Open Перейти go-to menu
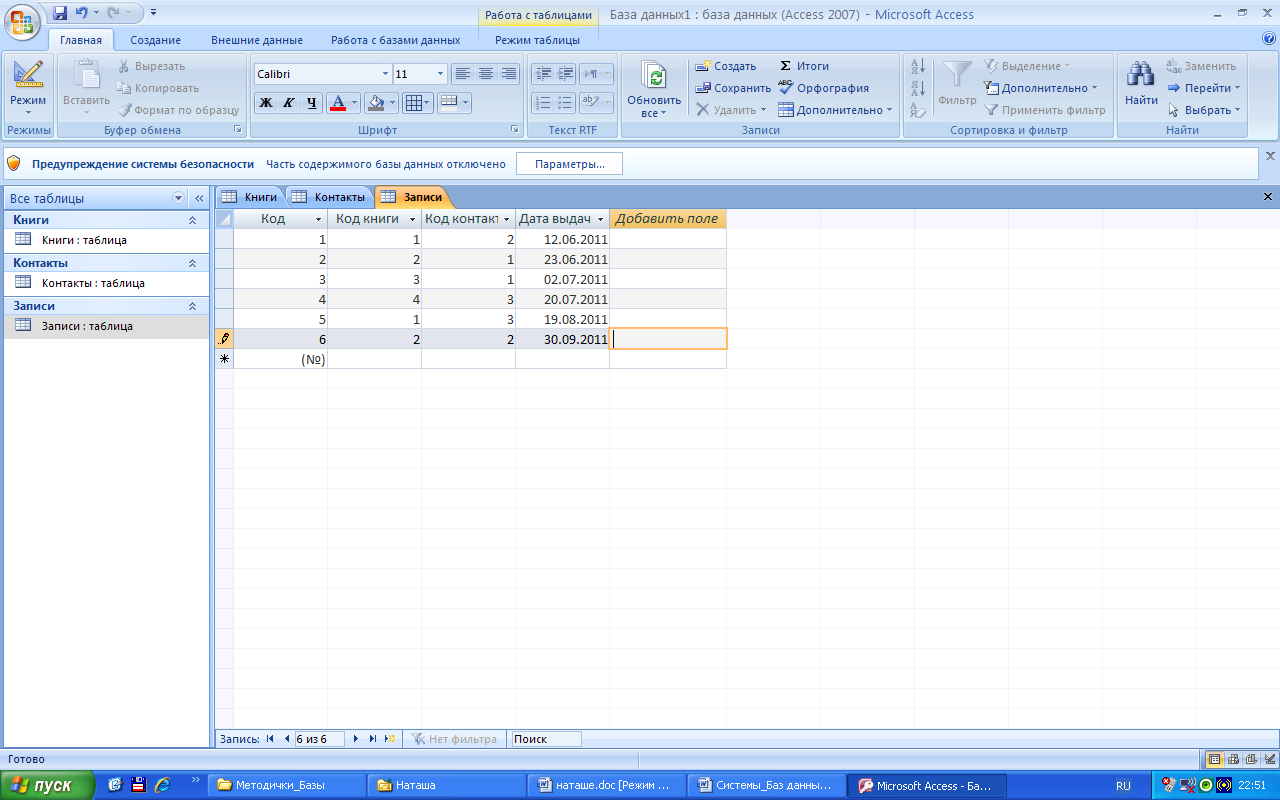 (x=1204, y=88)
